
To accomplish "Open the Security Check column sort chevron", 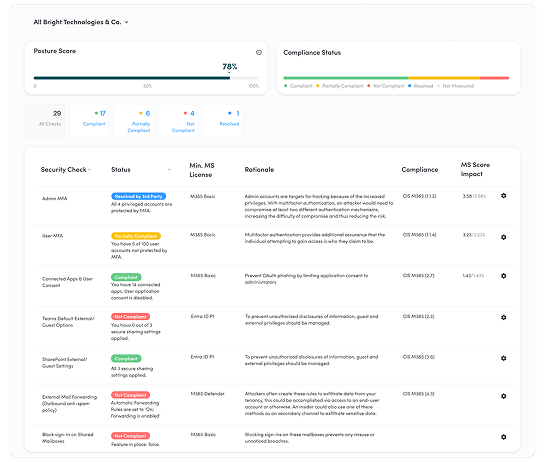I will pyautogui.click(x=90, y=170).
